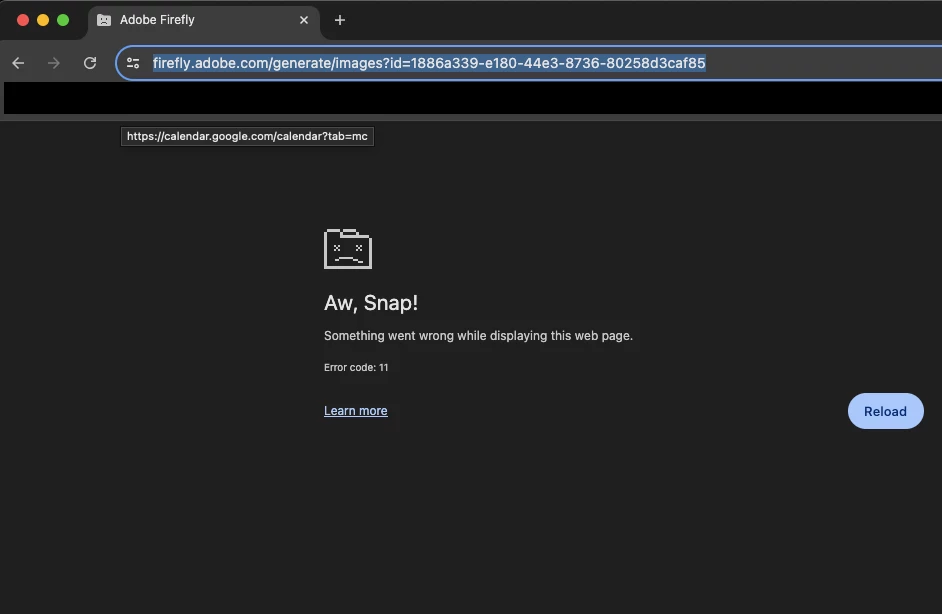Viewport: 942px width, 614px height.
Task: Maximize window with green traffic light button
Action: (63, 20)
